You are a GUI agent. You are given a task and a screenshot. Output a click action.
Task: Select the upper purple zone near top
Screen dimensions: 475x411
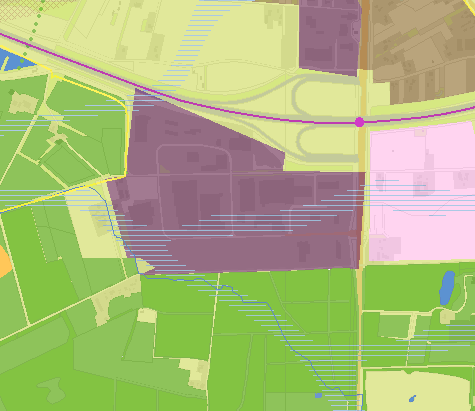[x=329, y=37]
